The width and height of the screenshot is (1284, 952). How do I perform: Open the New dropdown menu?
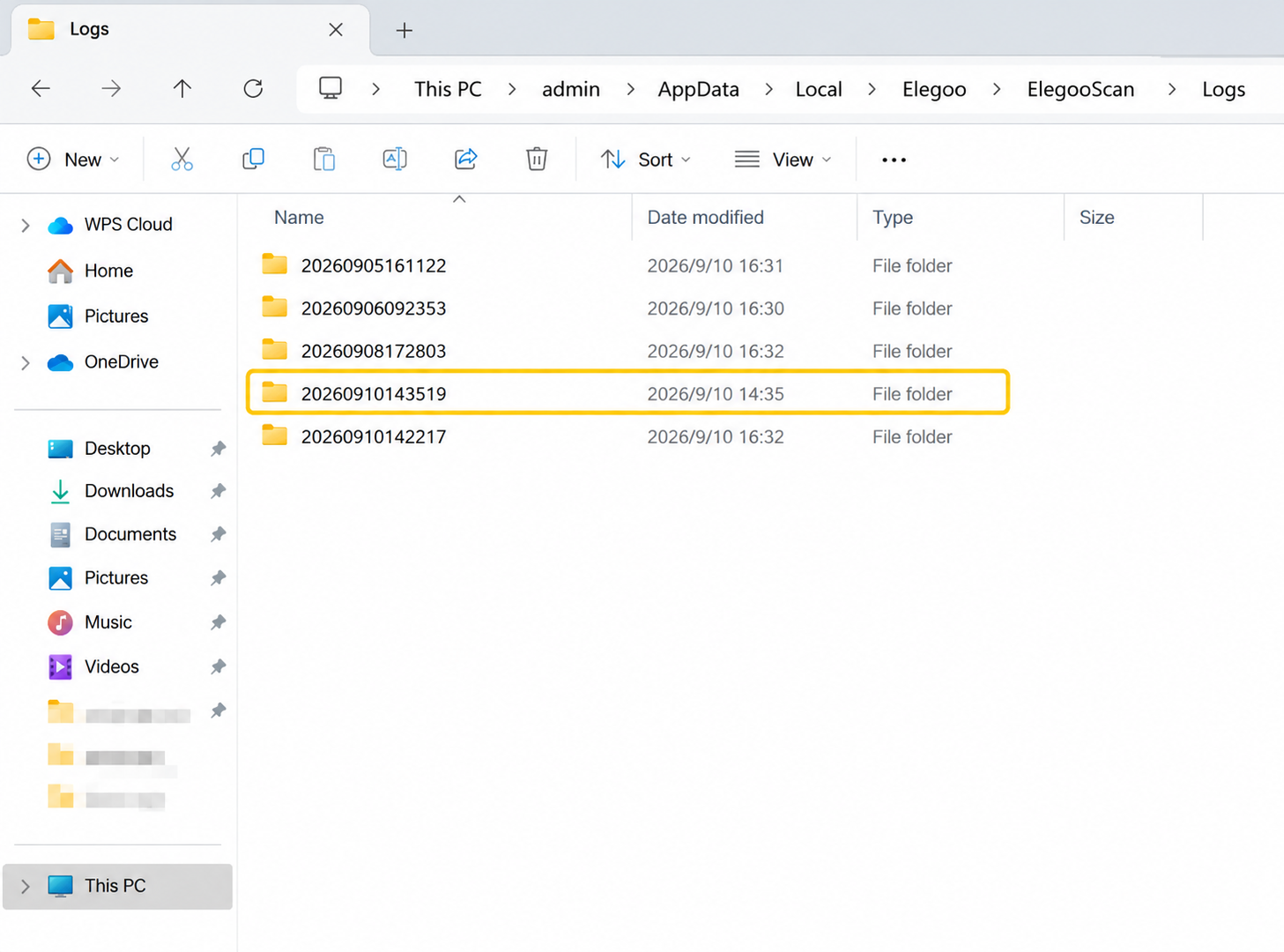pos(73,160)
